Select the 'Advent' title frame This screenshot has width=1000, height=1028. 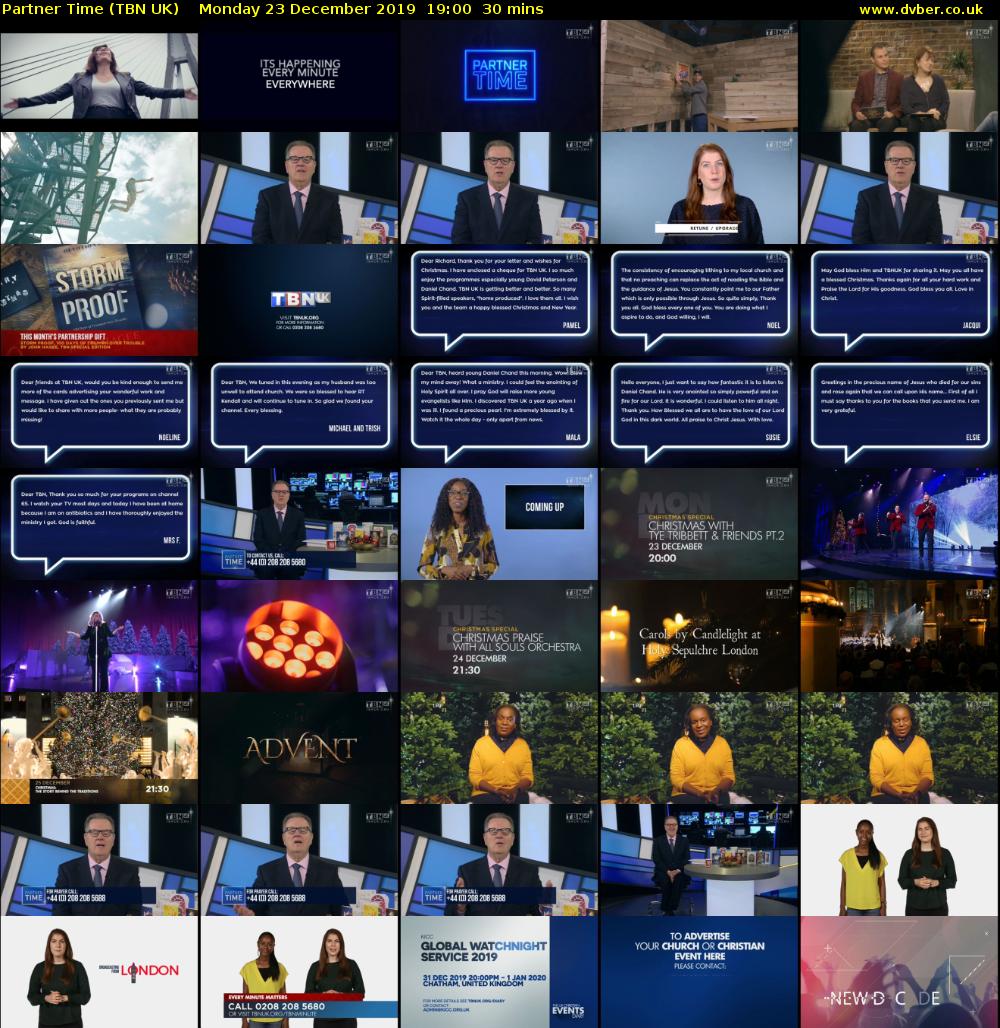click(300, 748)
